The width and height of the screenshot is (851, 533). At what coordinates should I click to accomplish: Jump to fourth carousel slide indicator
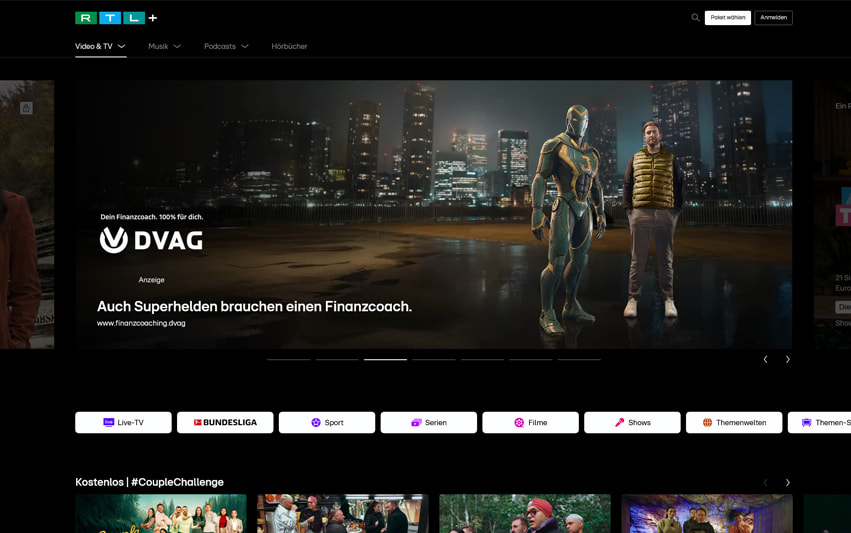tap(434, 359)
